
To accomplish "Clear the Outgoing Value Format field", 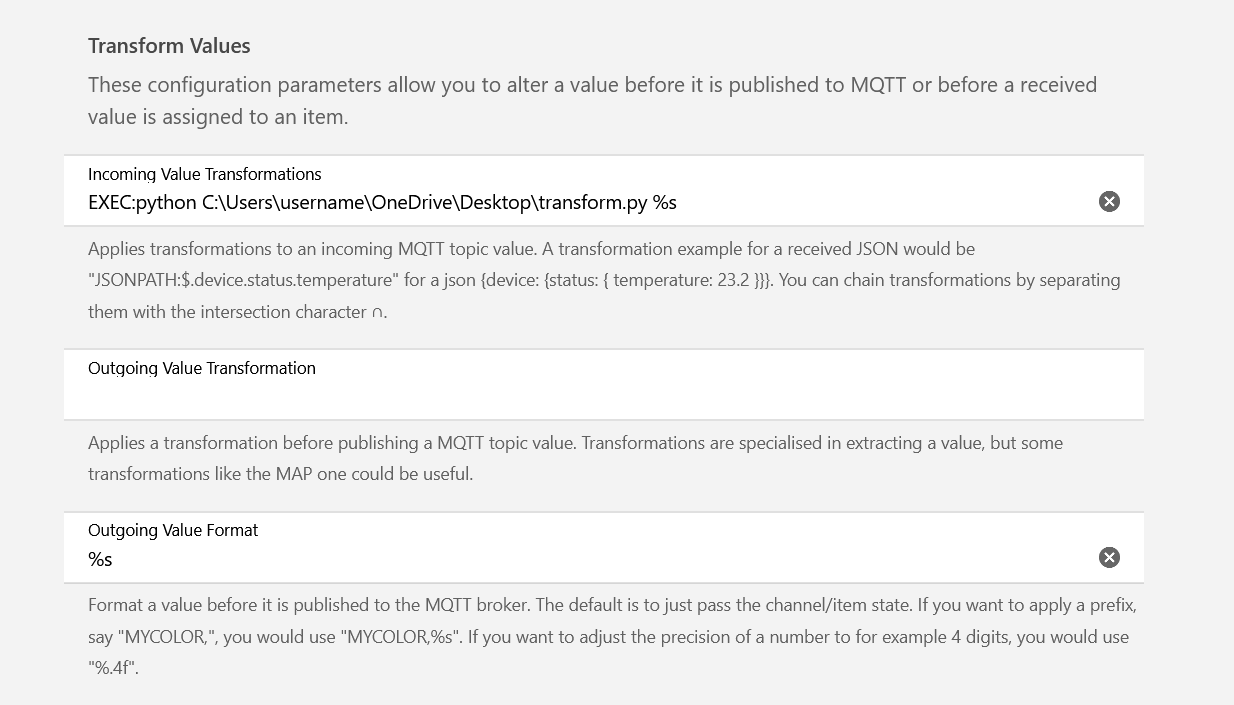I will click(x=1109, y=558).
